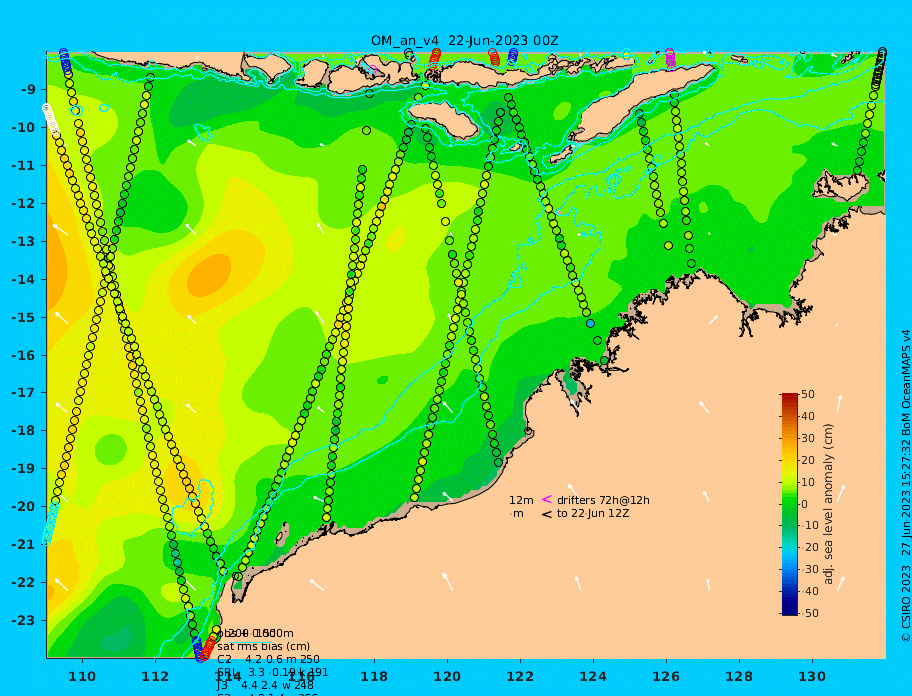Click latitude axis label '-13'
Viewport: 912px width, 696px height.
[23, 241]
